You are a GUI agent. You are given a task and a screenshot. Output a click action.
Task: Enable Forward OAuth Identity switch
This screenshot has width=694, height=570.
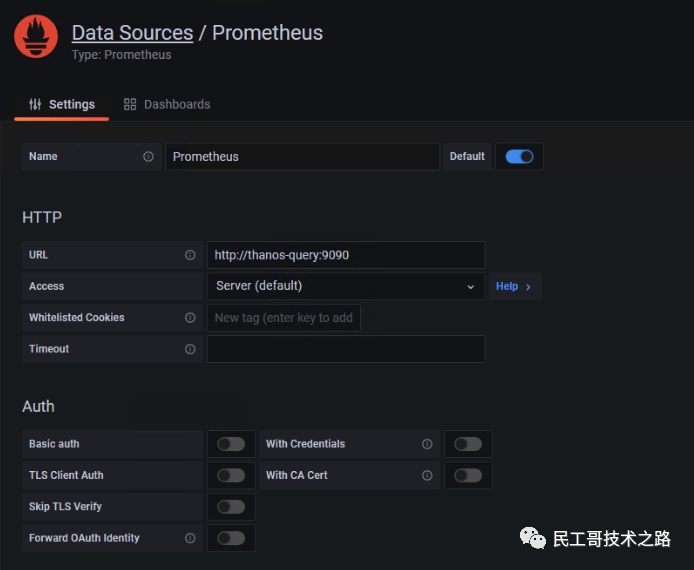(231, 538)
